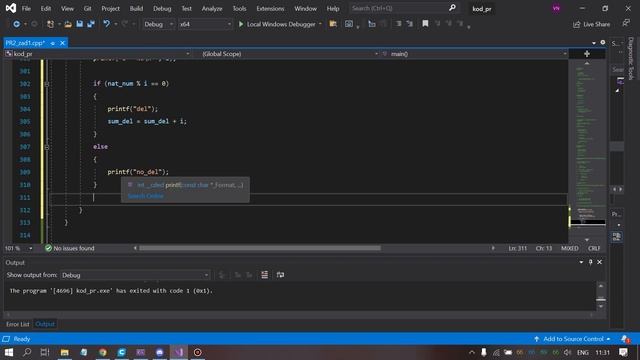Click the Clear All output icon
Screen dimensions: 640x360
[264, 275]
